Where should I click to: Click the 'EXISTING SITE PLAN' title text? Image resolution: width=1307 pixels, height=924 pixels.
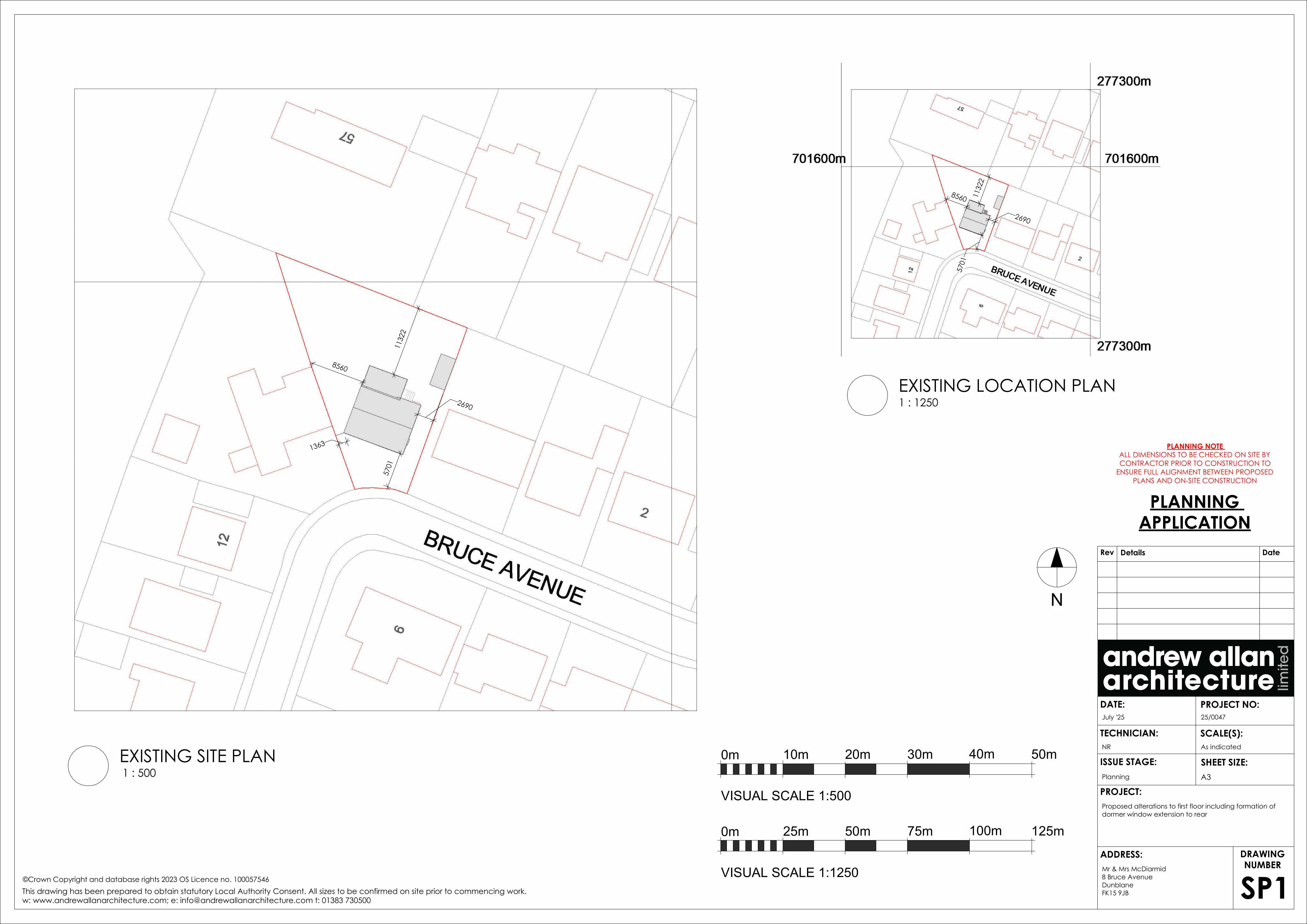[x=198, y=756]
